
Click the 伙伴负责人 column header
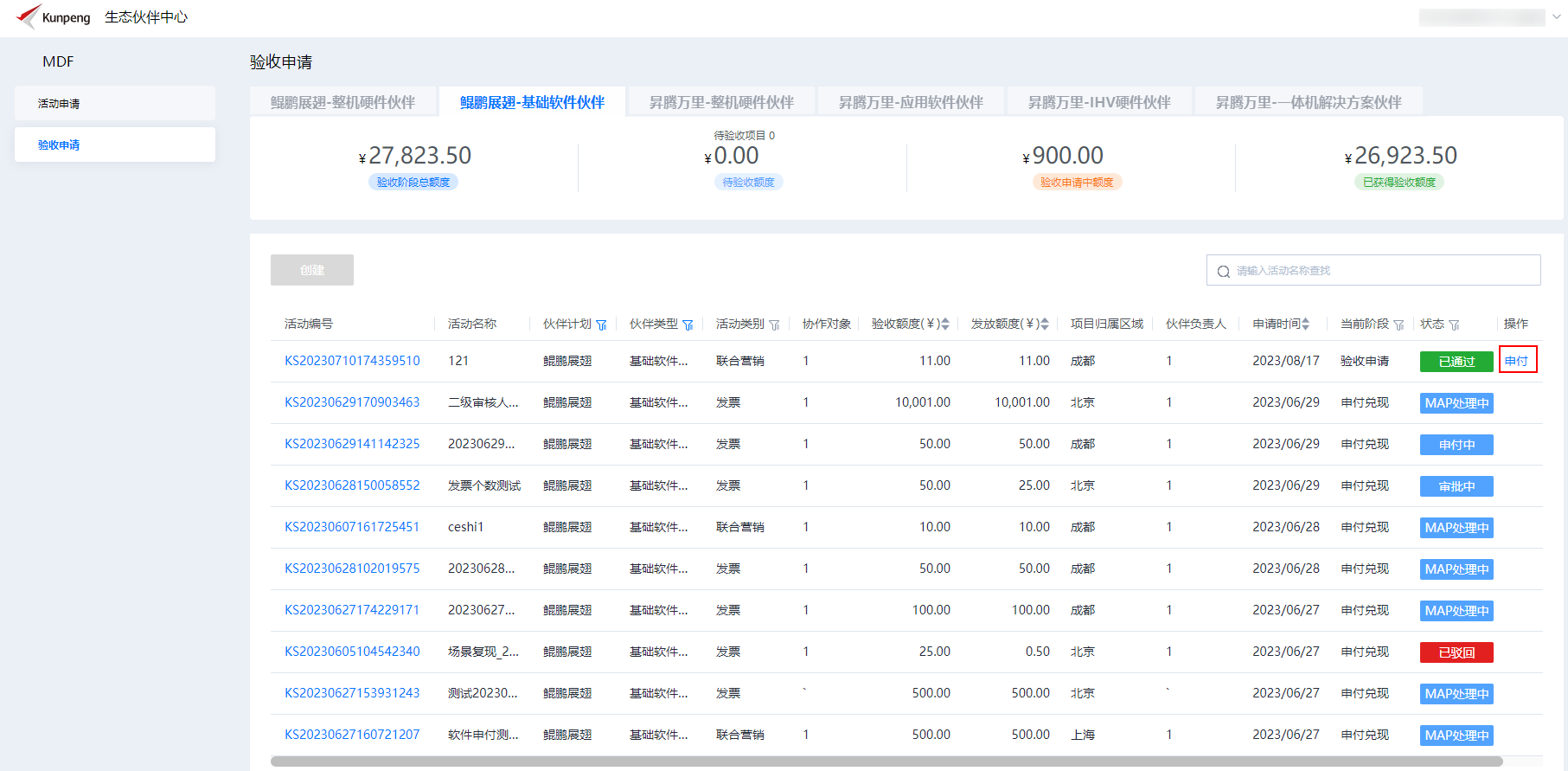(1196, 324)
